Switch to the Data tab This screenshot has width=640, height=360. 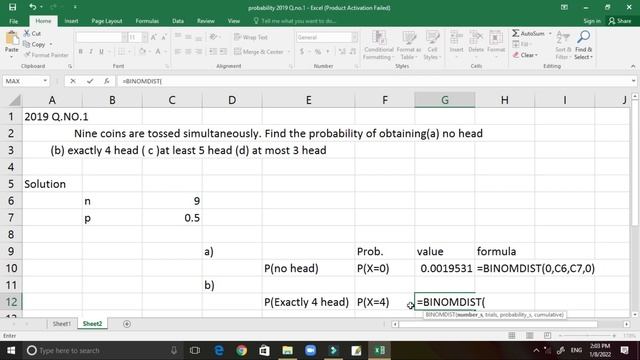coord(178,21)
